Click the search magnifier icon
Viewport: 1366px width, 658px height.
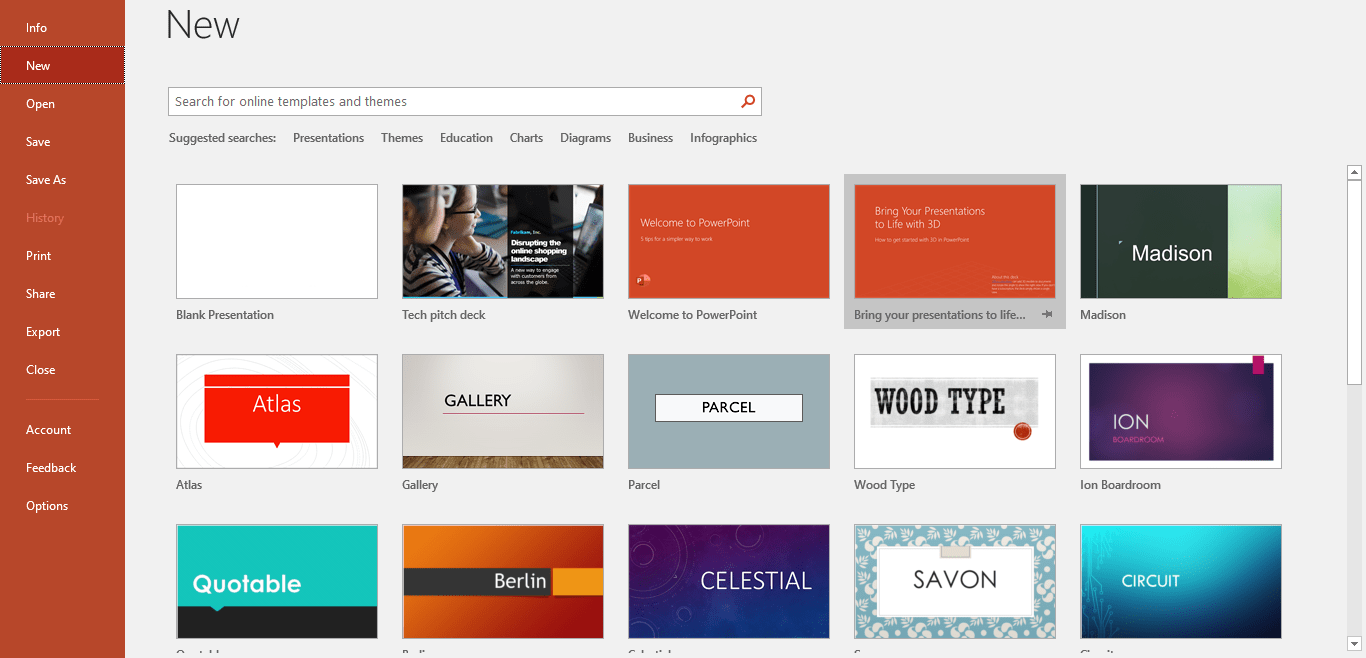click(x=747, y=101)
